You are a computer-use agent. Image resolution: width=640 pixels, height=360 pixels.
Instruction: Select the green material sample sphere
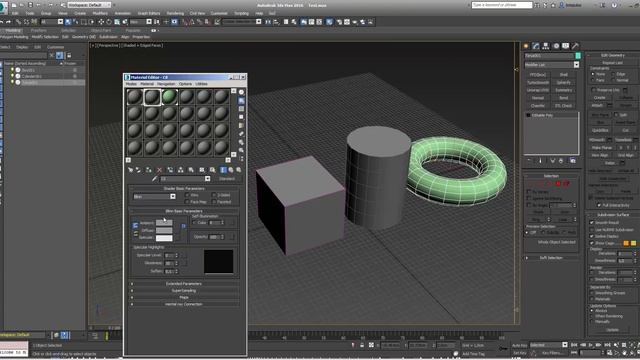169,97
